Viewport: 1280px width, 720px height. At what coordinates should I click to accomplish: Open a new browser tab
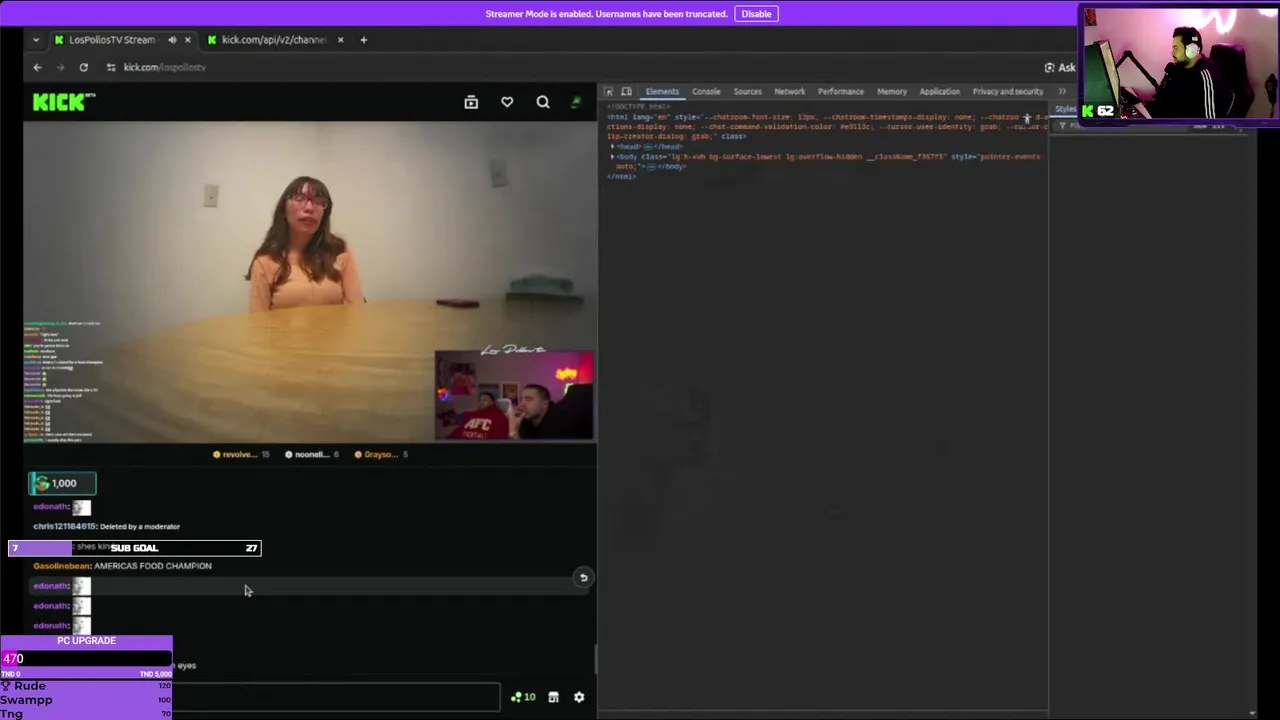pyautogui.click(x=363, y=40)
